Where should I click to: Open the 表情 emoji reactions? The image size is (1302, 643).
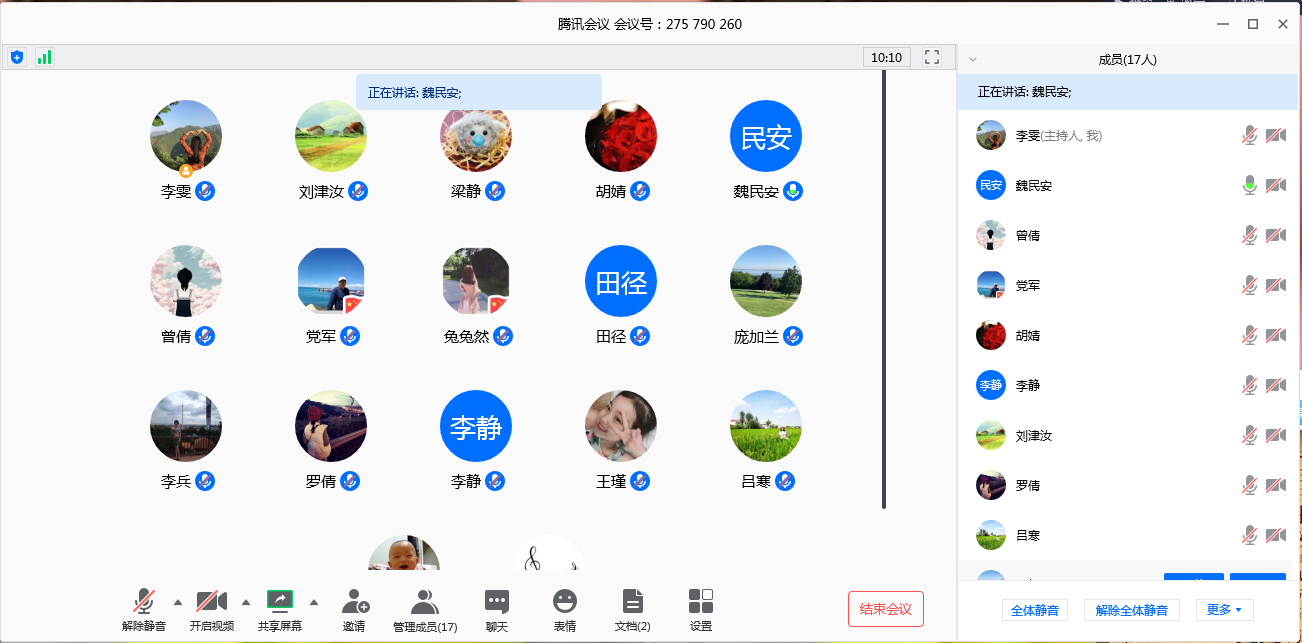point(565,610)
